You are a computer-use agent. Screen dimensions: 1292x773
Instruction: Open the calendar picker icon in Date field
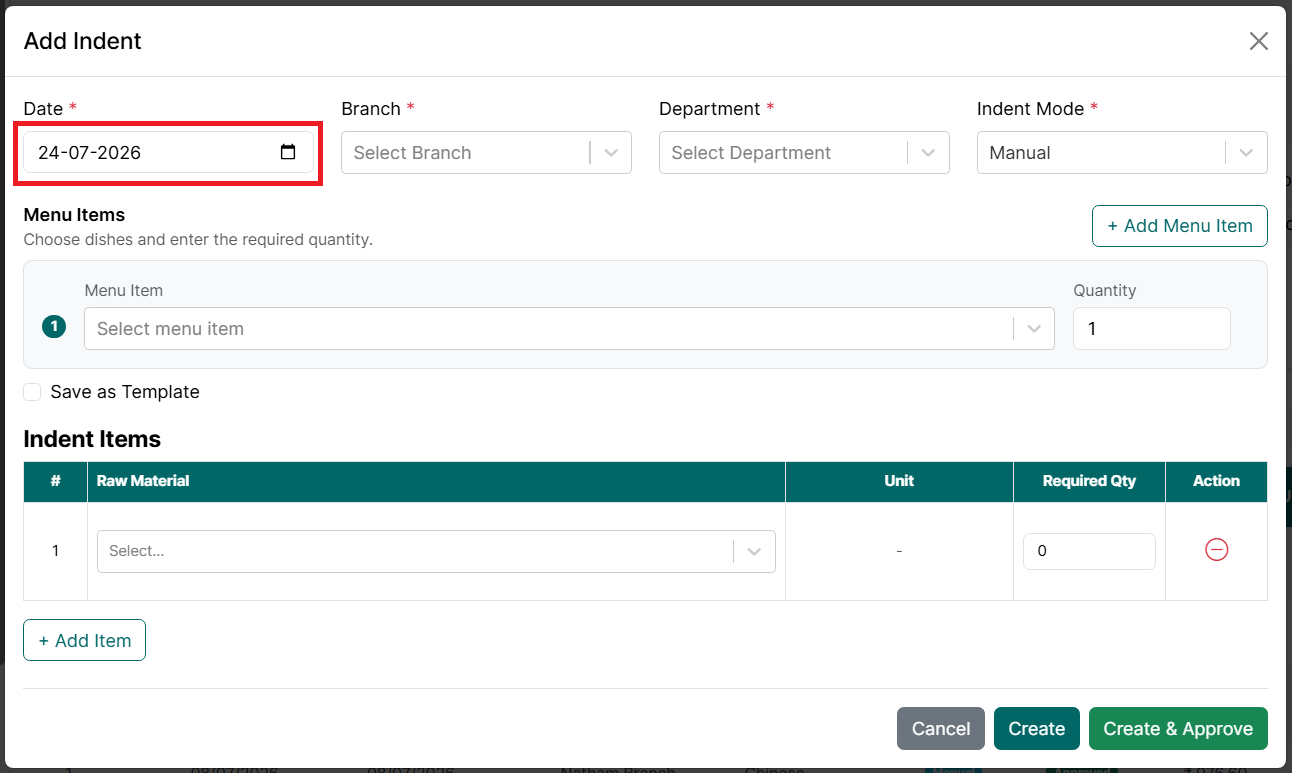click(x=288, y=153)
